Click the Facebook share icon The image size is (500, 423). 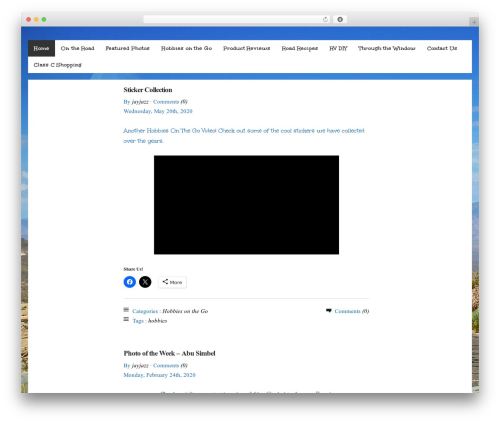[130, 282]
